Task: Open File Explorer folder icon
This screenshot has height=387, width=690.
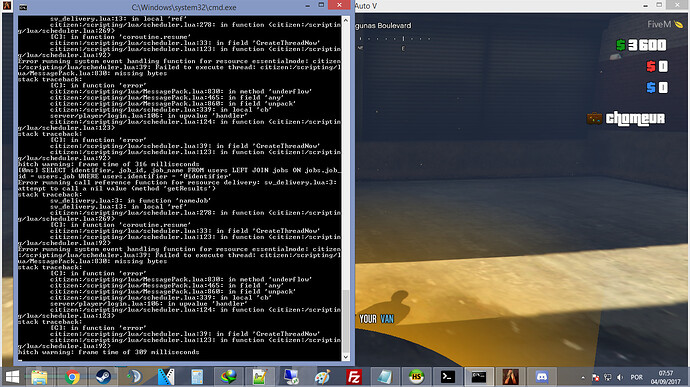Action: click(39, 377)
